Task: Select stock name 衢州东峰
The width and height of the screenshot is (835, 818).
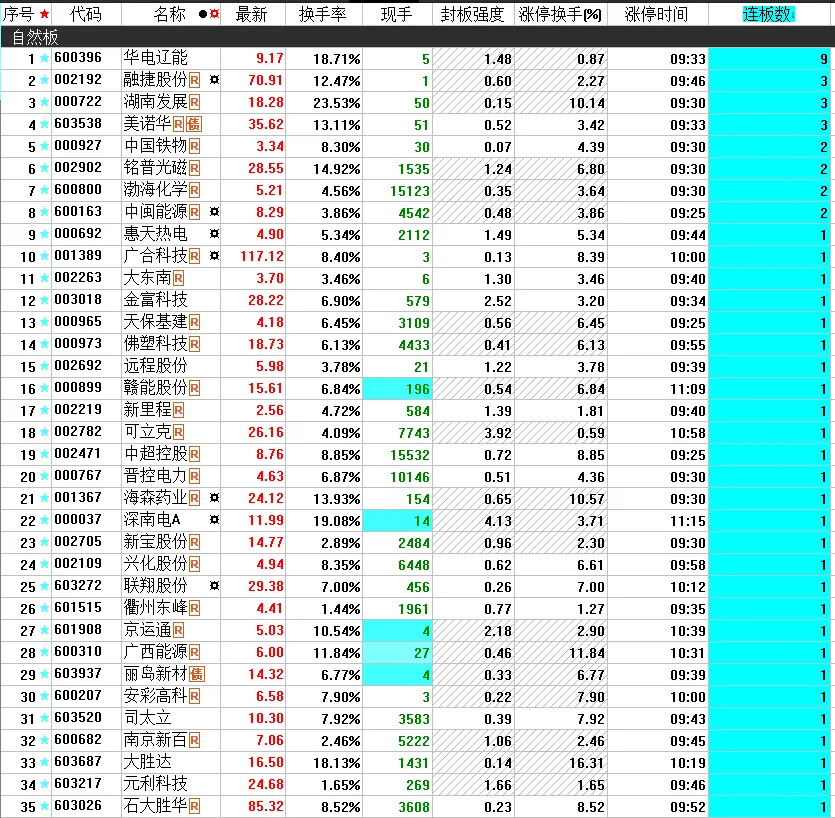Action: [155, 608]
